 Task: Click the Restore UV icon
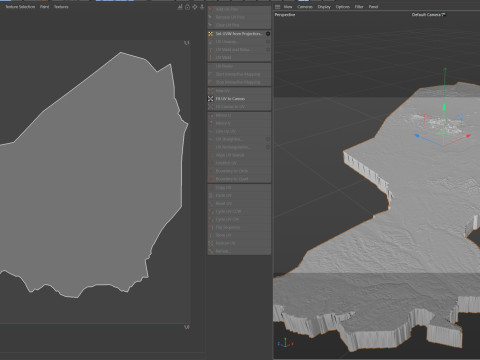pyautogui.click(x=210, y=243)
